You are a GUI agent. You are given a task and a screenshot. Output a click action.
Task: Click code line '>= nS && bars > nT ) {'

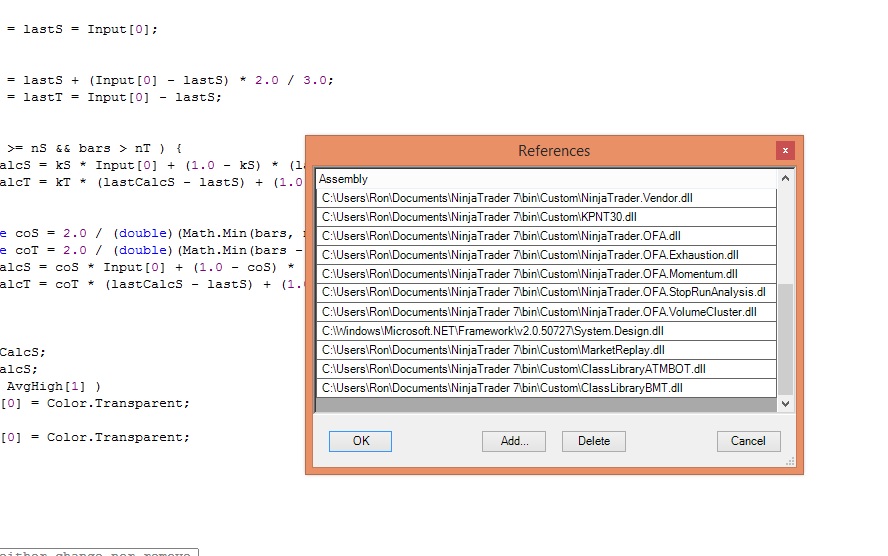click(94, 148)
